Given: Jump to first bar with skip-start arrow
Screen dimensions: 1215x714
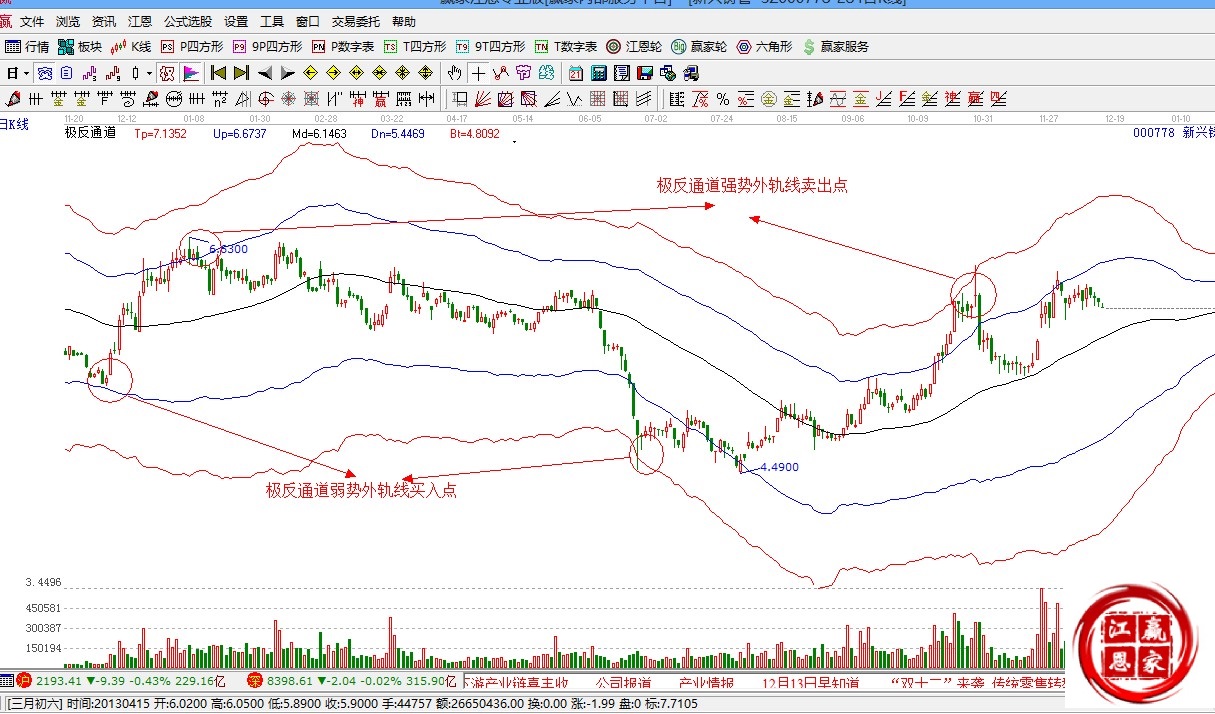Looking at the screenshot, I should coord(218,73).
